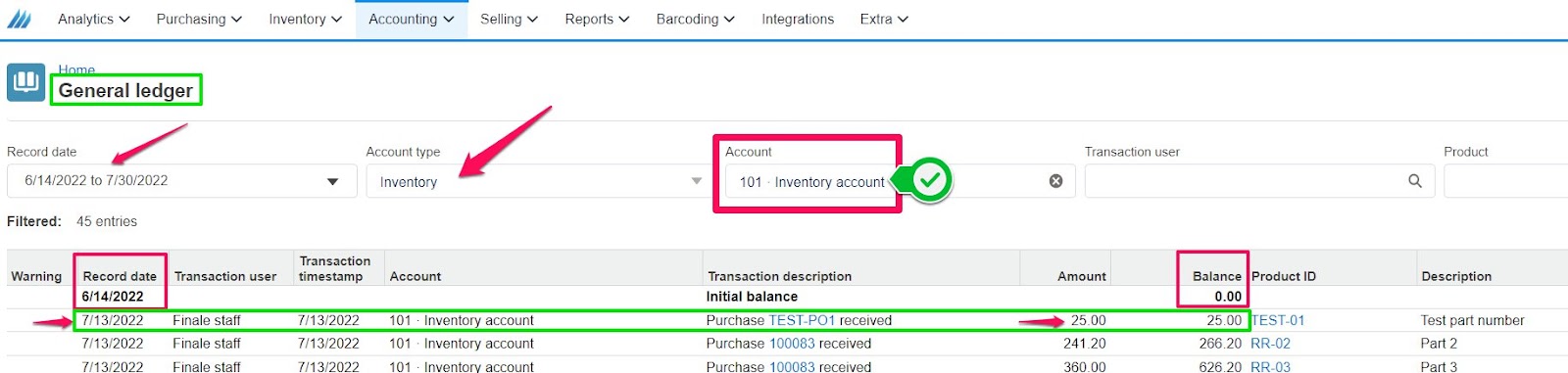Click the Finale Inventory logo icon
This screenshot has width=1568, height=373.
(x=19, y=19)
